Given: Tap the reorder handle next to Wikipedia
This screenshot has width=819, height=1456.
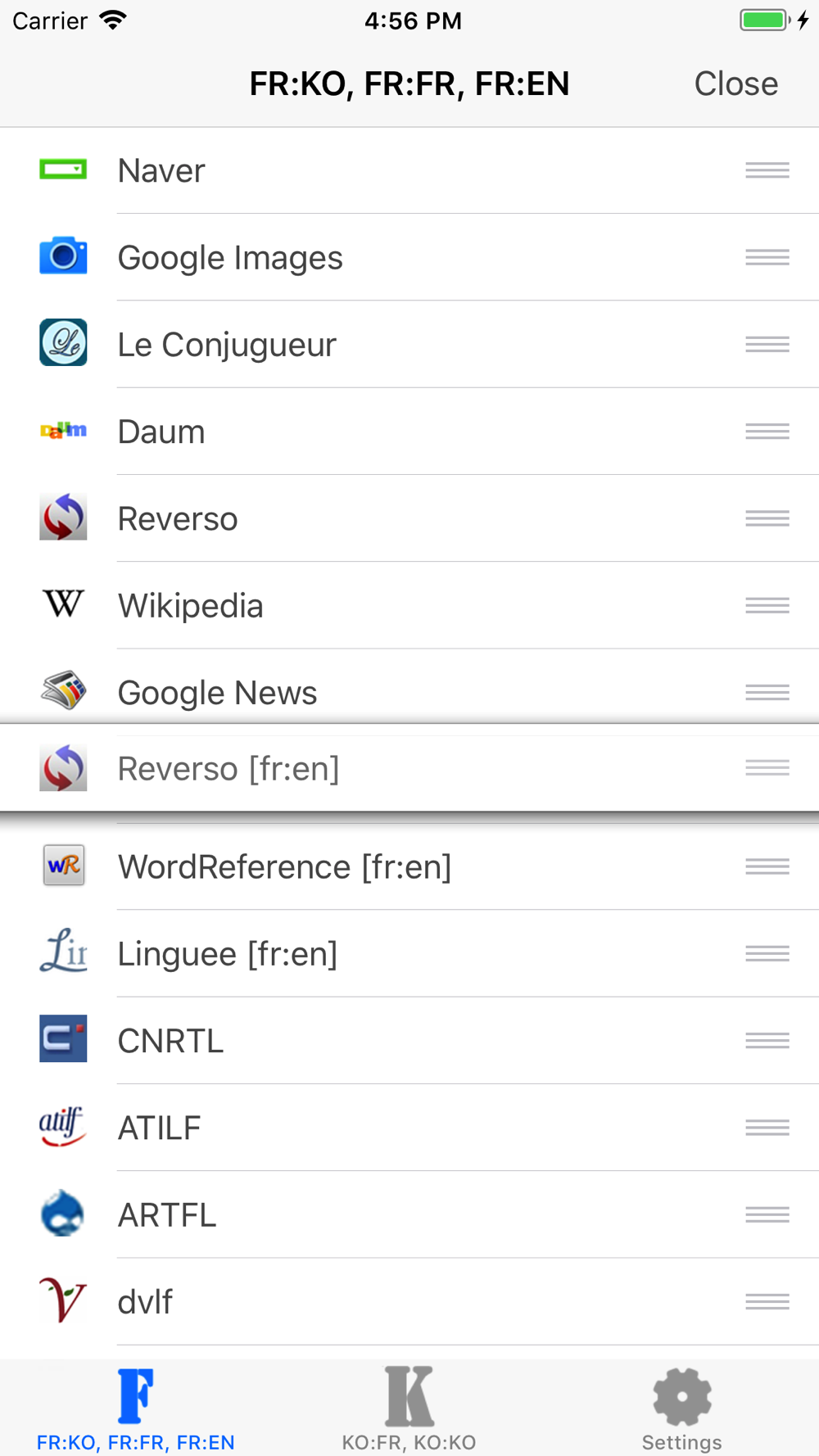Looking at the screenshot, I should (767, 605).
